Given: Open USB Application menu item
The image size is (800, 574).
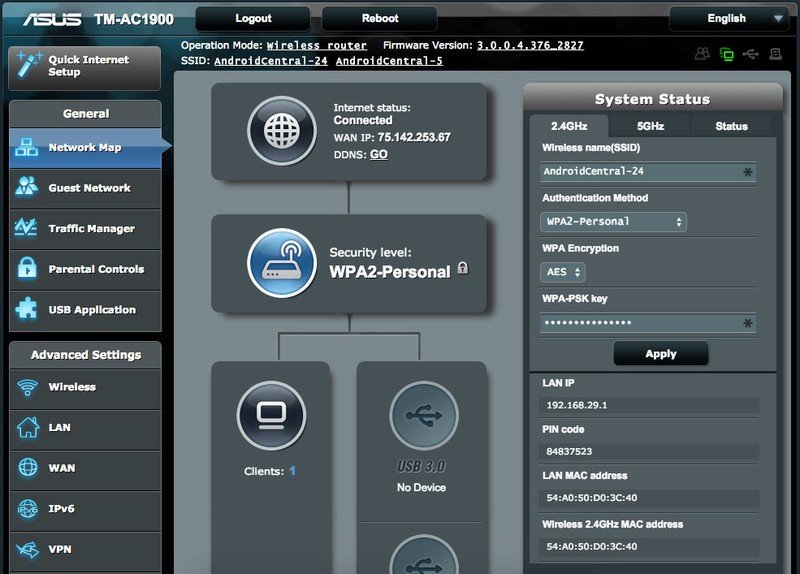Looking at the screenshot, I should click(86, 310).
